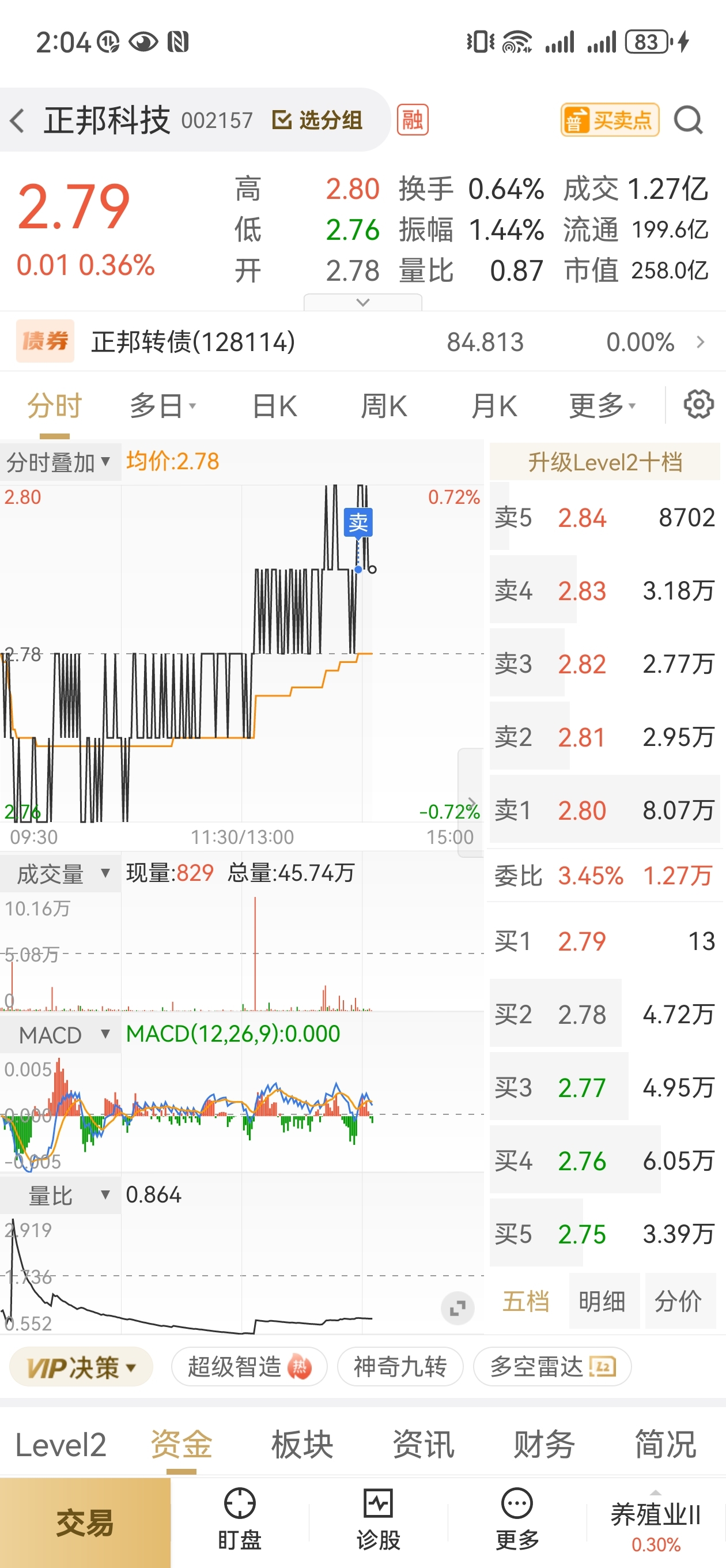Screen dimensions: 726x1568
Task: Open 分时叠加 dropdown
Action: pos(60,462)
